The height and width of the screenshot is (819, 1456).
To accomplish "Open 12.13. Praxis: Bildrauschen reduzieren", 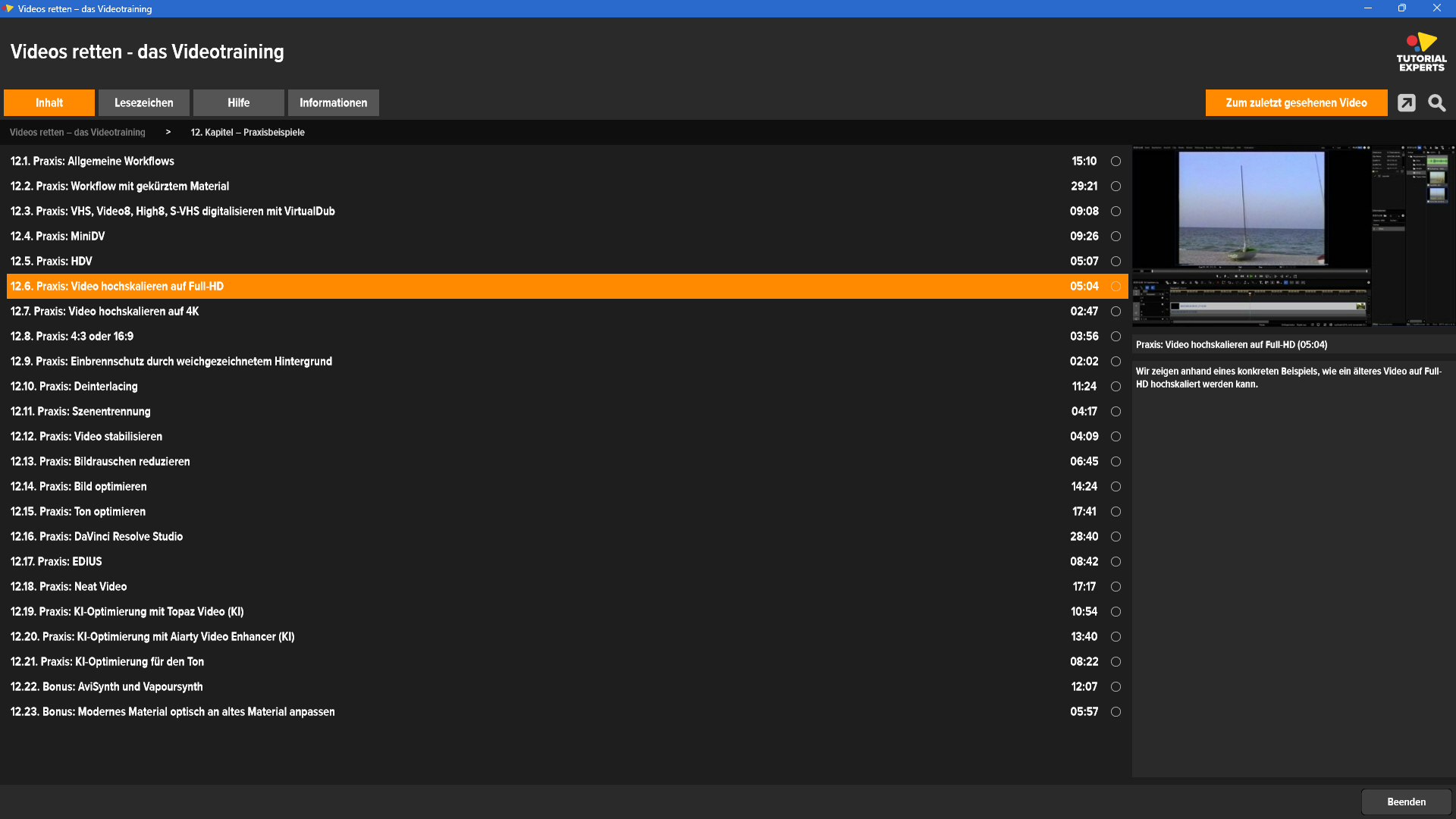I will 567,461.
